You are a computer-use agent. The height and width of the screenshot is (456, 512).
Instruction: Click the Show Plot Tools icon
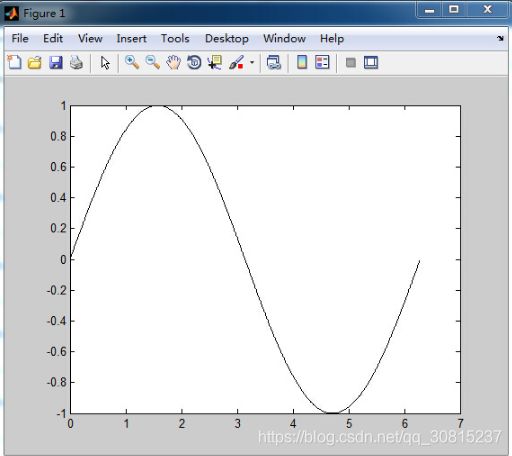[x=371, y=62]
